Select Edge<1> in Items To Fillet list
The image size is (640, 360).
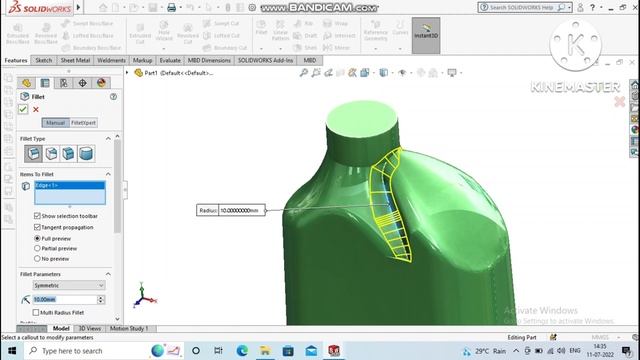pyautogui.click(x=70, y=185)
